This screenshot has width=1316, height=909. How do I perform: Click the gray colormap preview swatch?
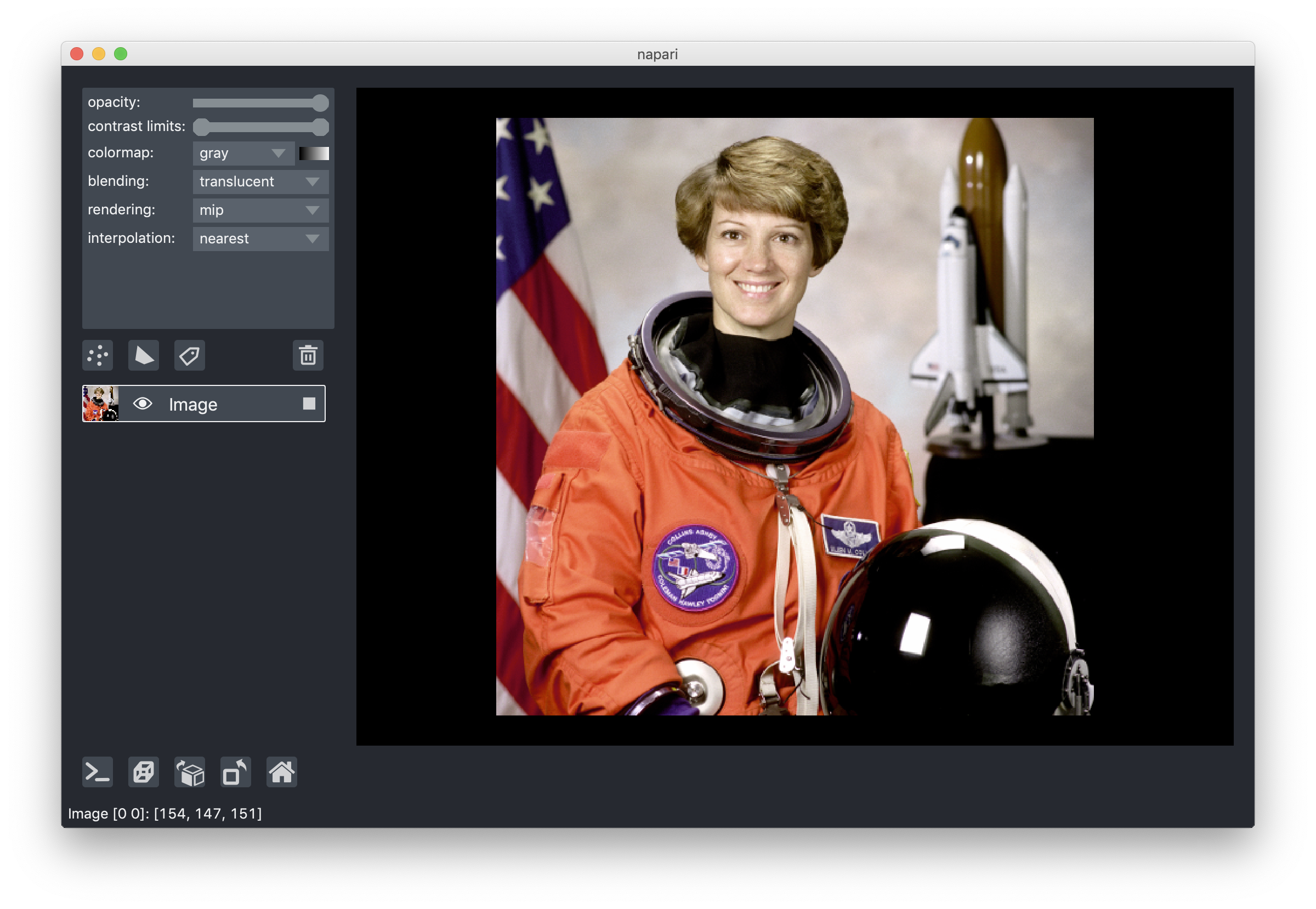click(314, 153)
